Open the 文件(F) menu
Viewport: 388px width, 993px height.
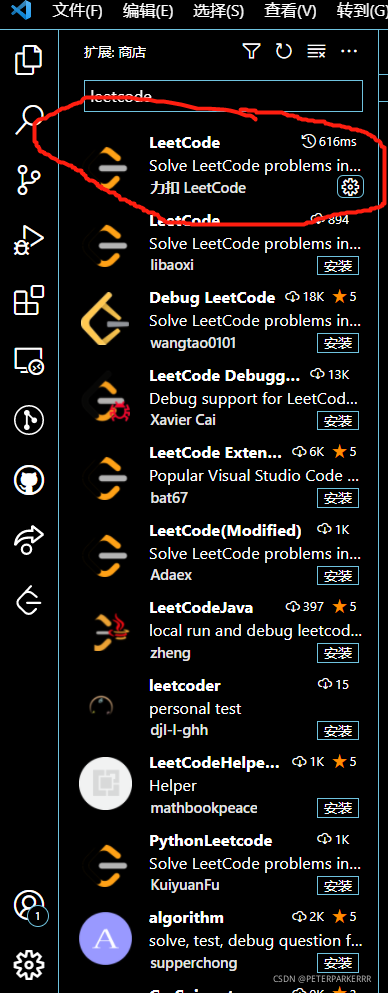[77, 10]
